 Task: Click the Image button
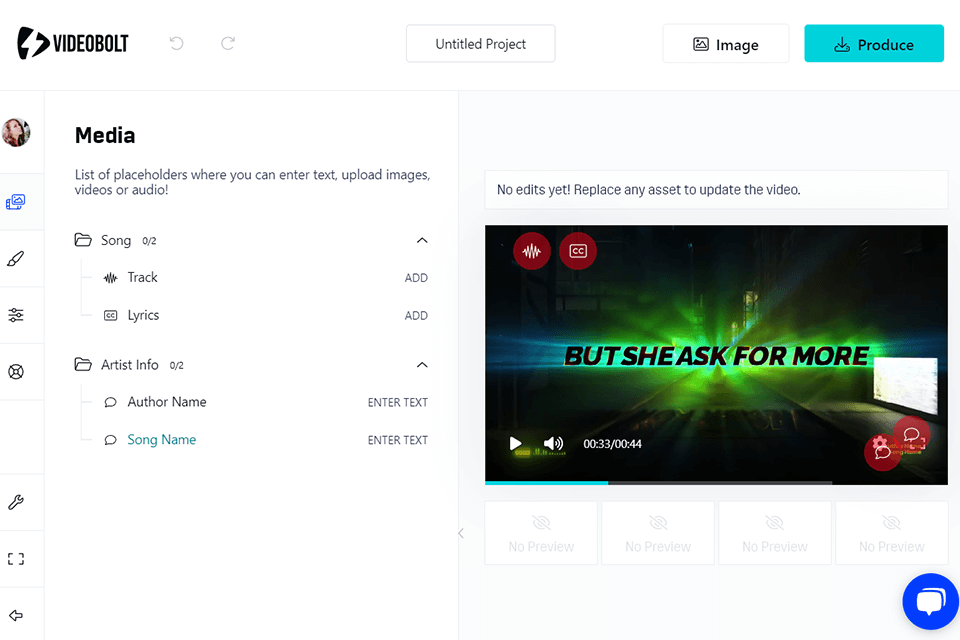(x=726, y=44)
